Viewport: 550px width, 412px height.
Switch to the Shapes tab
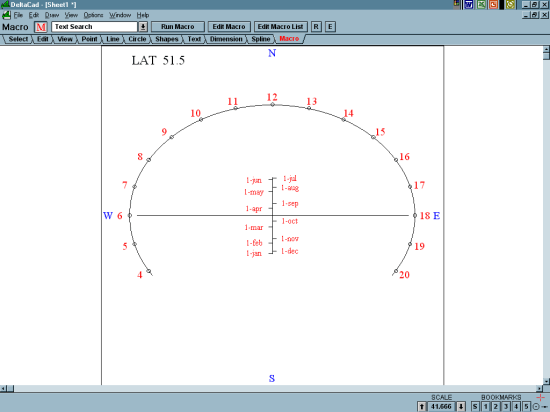tap(167, 39)
